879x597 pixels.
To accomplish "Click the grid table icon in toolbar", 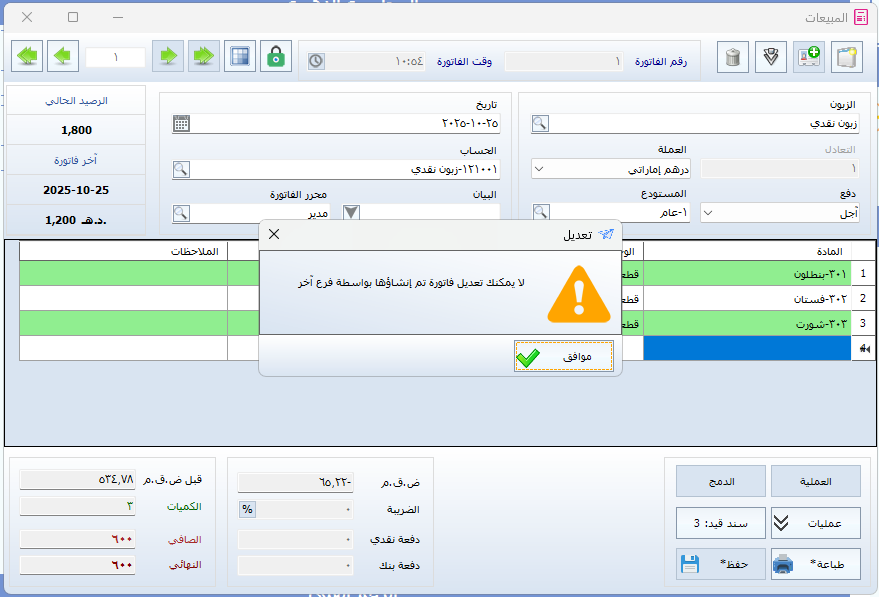I will [x=239, y=56].
